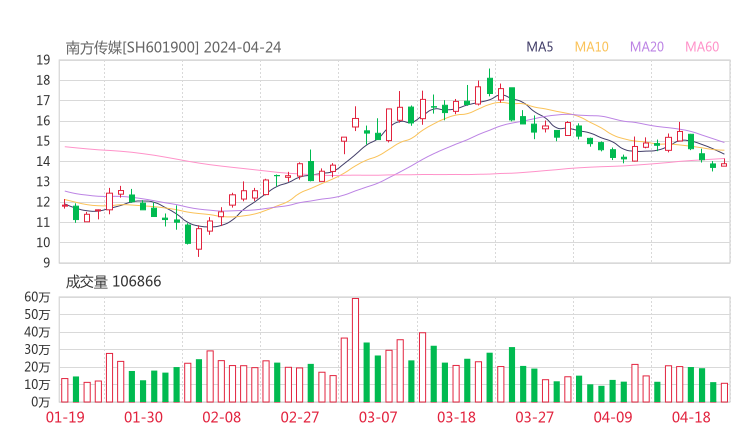Click the chart title 南方传媒[SH601900] 2024-04-24

173,48
